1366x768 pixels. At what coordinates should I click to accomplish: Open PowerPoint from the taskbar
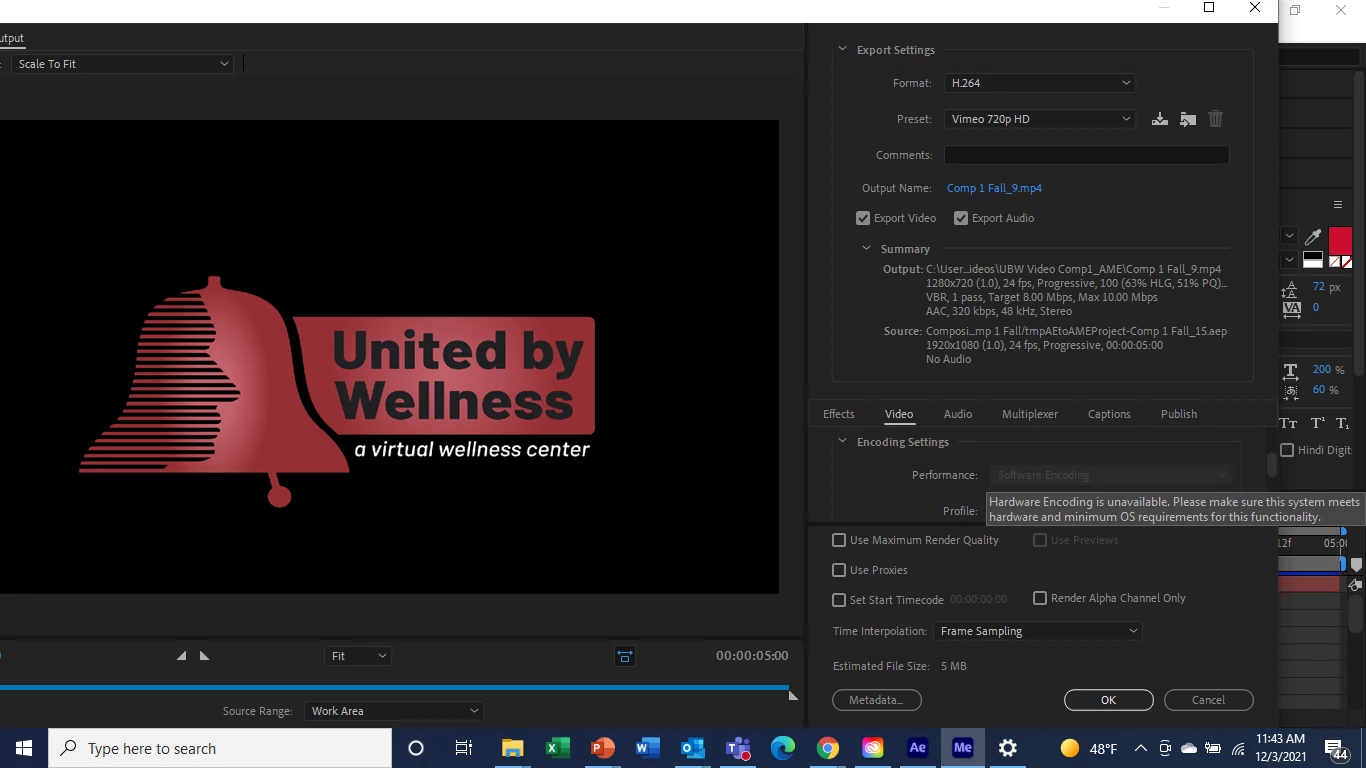click(602, 748)
